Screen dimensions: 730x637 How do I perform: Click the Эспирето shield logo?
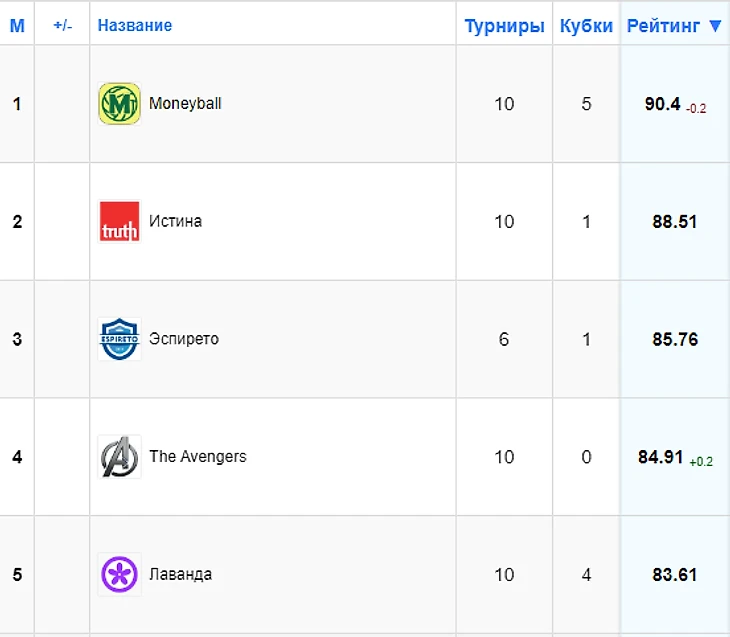tap(119, 339)
